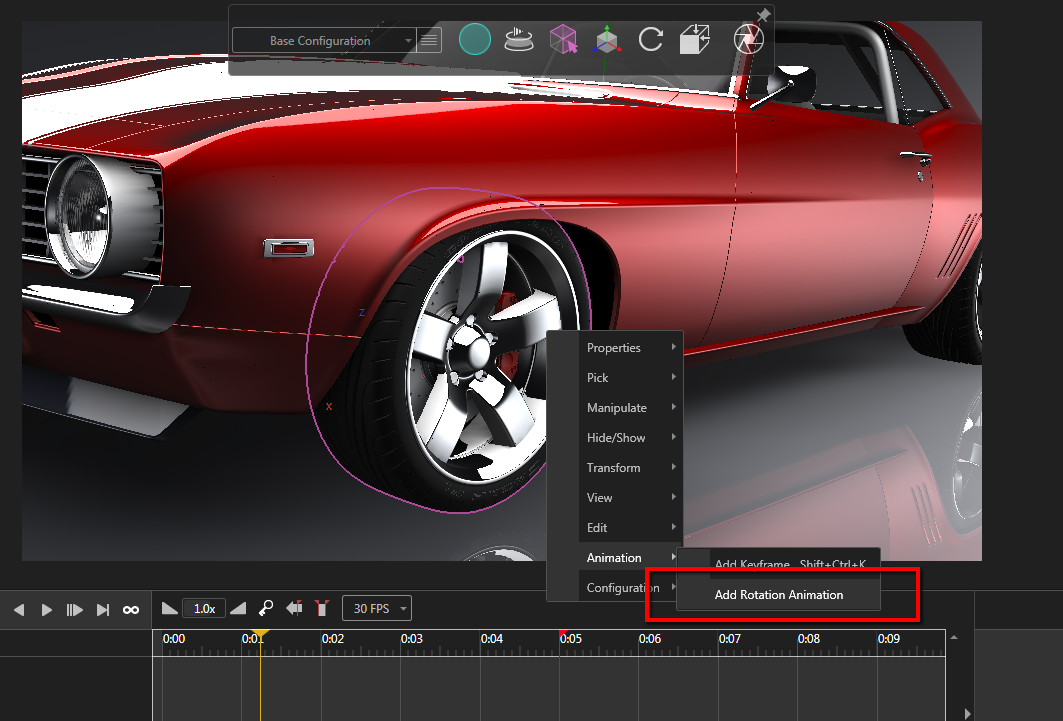Viewport: 1063px width, 721px height.
Task: Open the Pick submenu
Action: (x=630, y=377)
